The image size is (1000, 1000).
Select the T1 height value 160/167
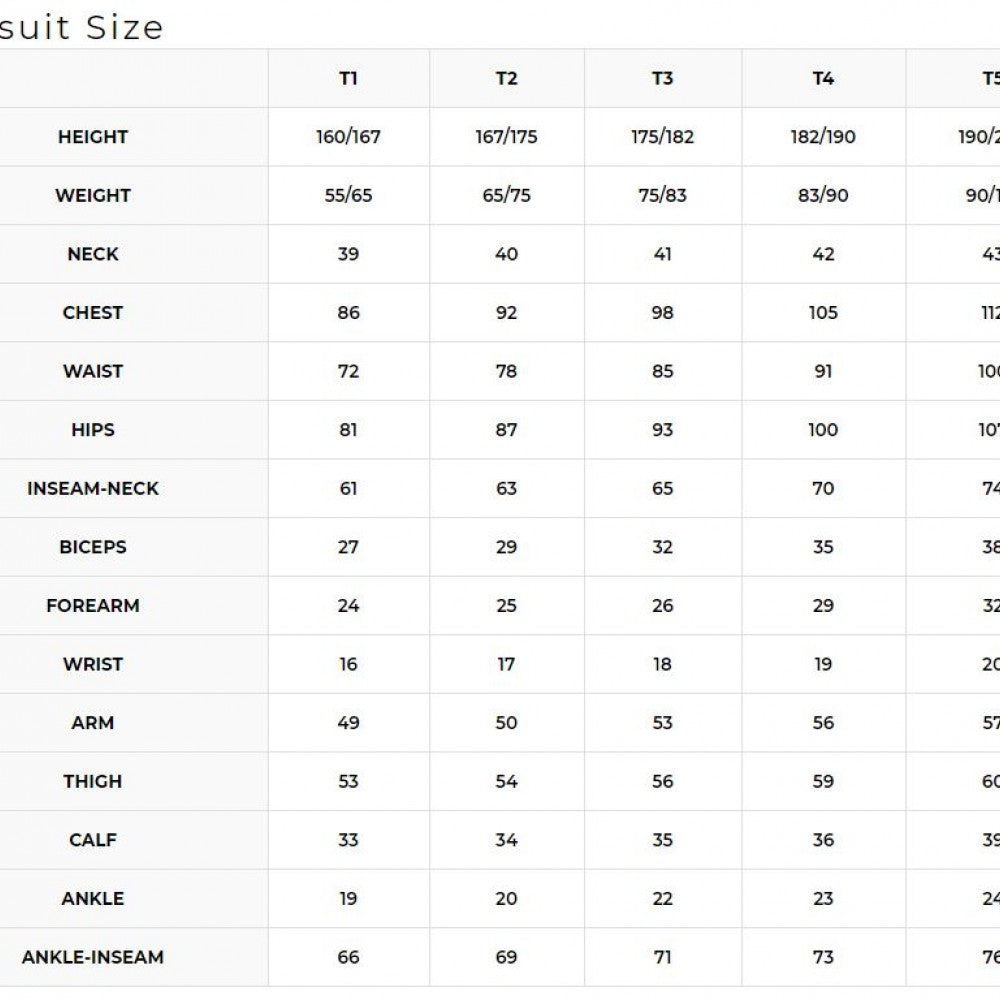click(348, 137)
